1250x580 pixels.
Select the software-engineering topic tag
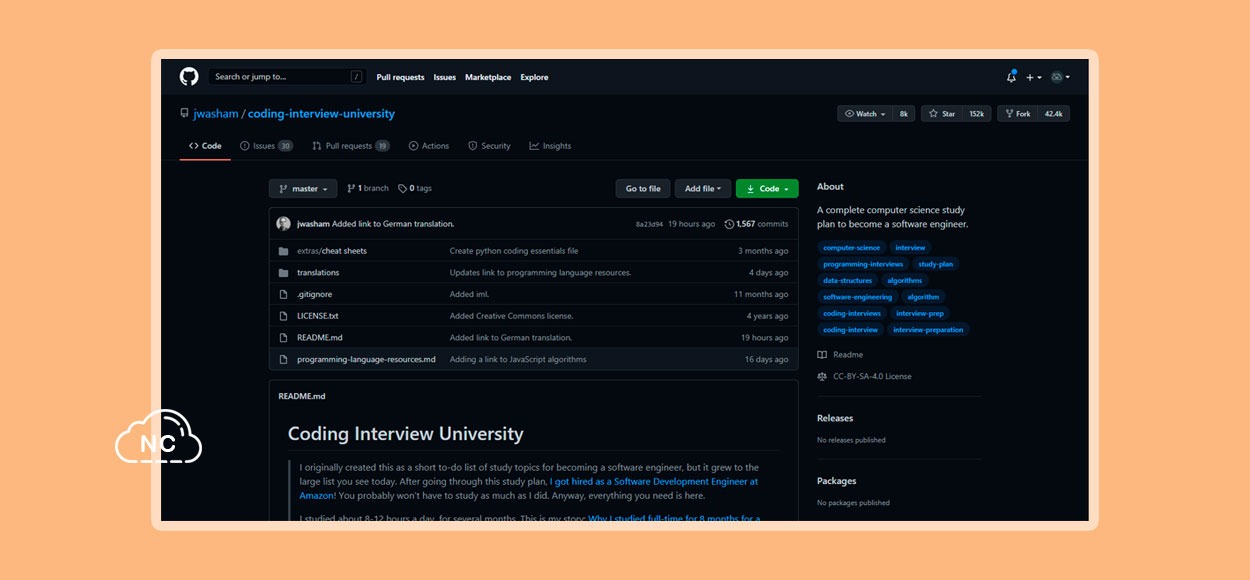(857, 297)
